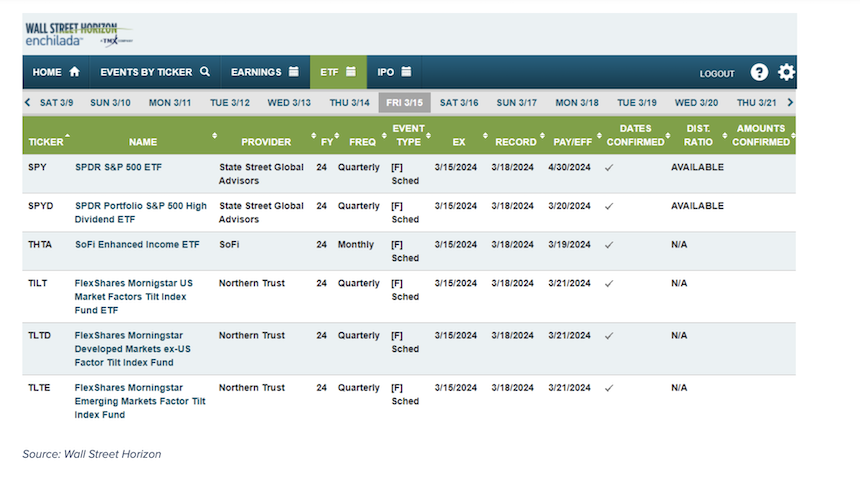Click the SPY dates confirmed checkmark

[609, 168]
